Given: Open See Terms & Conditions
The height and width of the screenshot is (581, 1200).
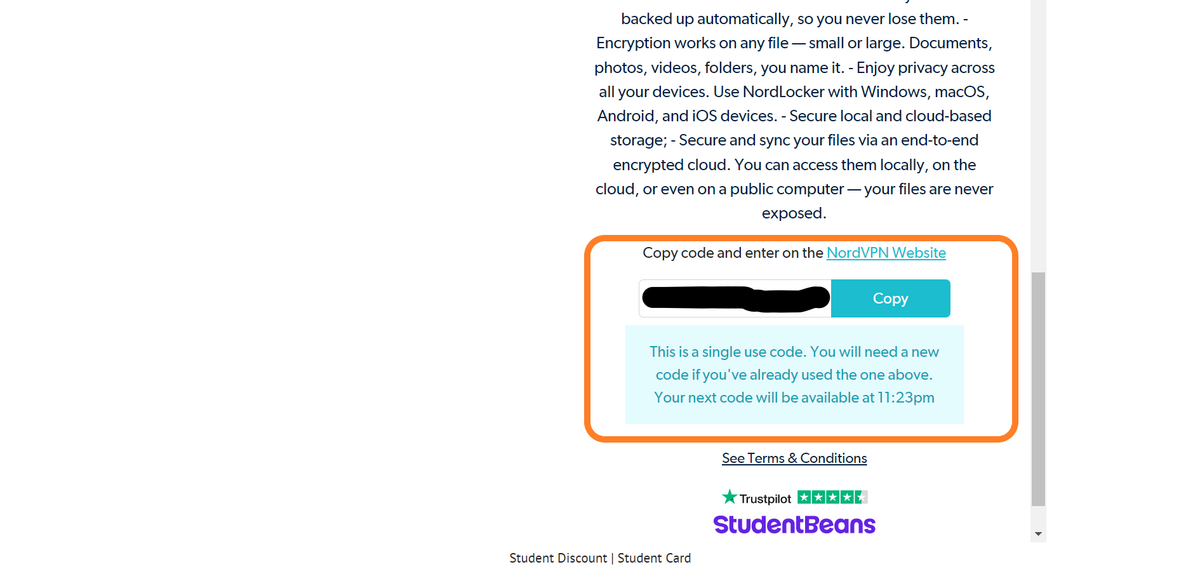Looking at the screenshot, I should [x=794, y=458].
